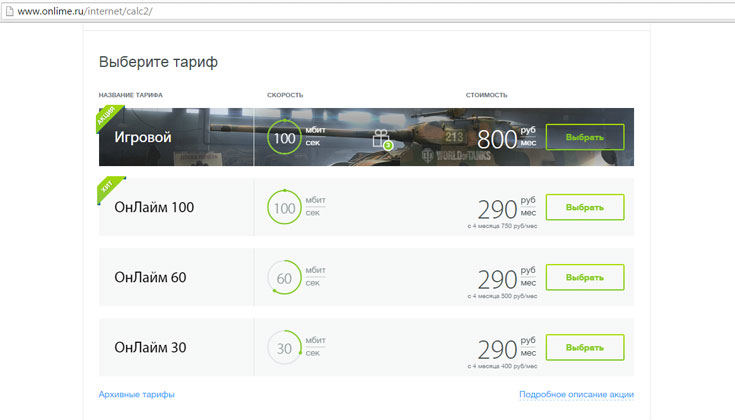Image resolution: width=735 pixels, height=420 pixels.
Task: Click the World of Tanks logo
Action: tap(447, 155)
